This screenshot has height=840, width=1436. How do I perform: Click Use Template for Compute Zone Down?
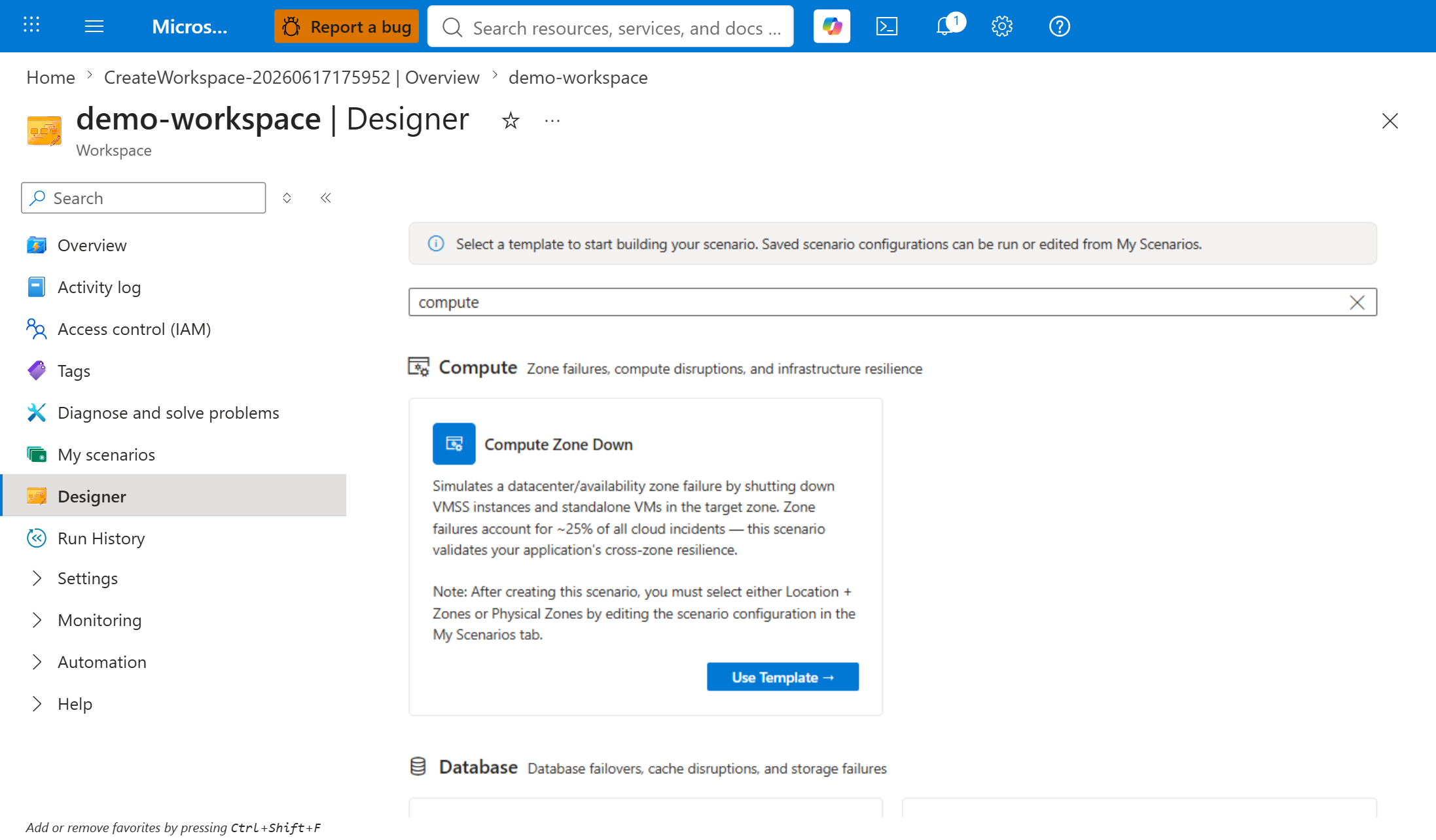click(783, 677)
